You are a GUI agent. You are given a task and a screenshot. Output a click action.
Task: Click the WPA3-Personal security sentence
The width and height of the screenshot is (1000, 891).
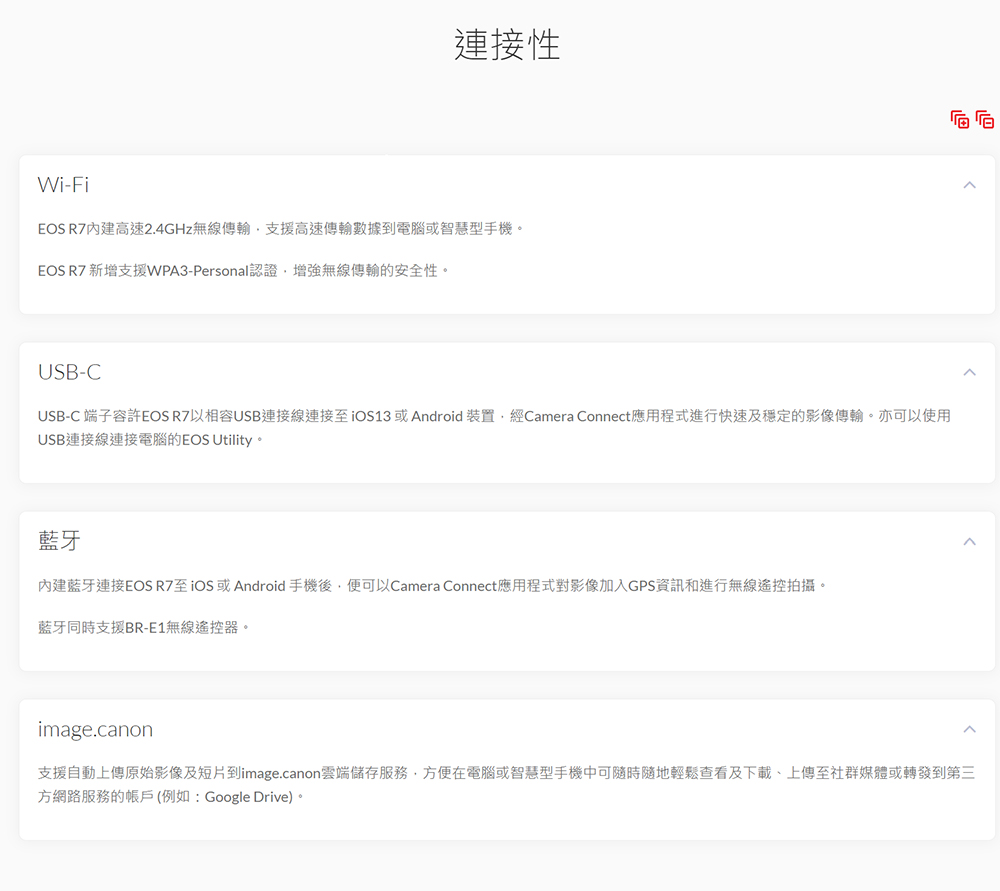[x=243, y=271]
